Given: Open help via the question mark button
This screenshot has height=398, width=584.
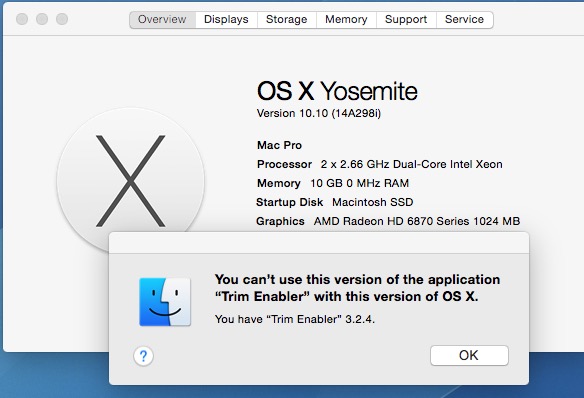Looking at the screenshot, I should point(143,356).
